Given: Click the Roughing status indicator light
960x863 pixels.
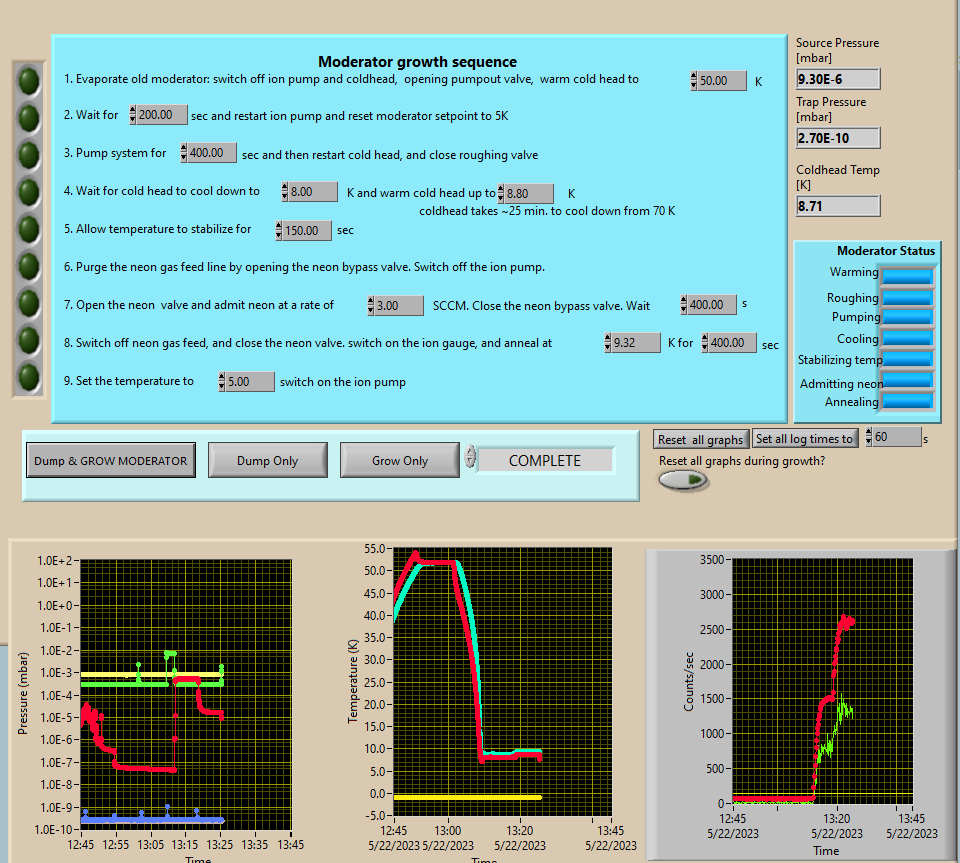Looking at the screenshot, I should point(907,297).
